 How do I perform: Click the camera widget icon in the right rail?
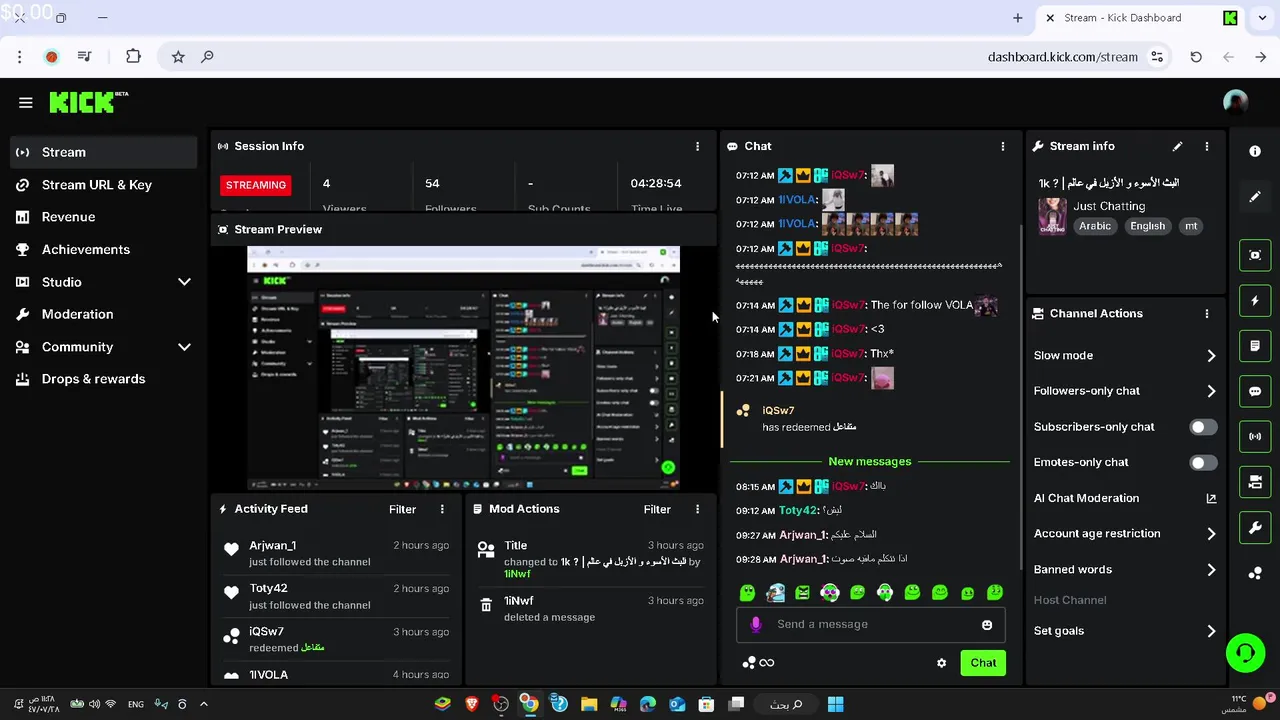[1255, 482]
